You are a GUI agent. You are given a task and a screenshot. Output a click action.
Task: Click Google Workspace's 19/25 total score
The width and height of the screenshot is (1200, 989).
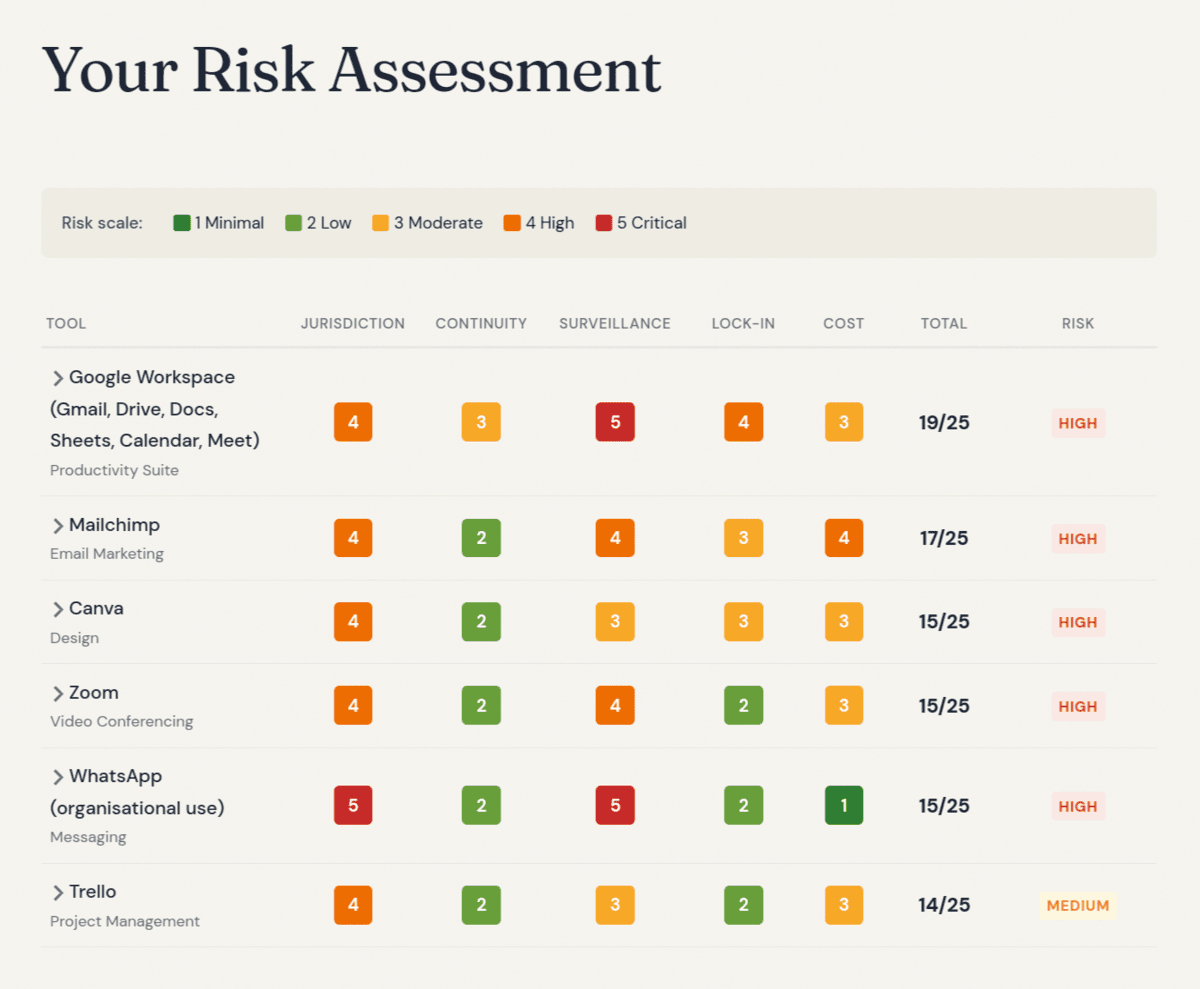pyautogui.click(x=943, y=422)
